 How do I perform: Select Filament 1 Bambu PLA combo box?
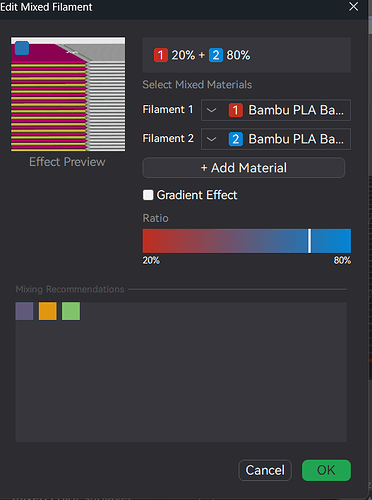pyautogui.click(x=276, y=110)
